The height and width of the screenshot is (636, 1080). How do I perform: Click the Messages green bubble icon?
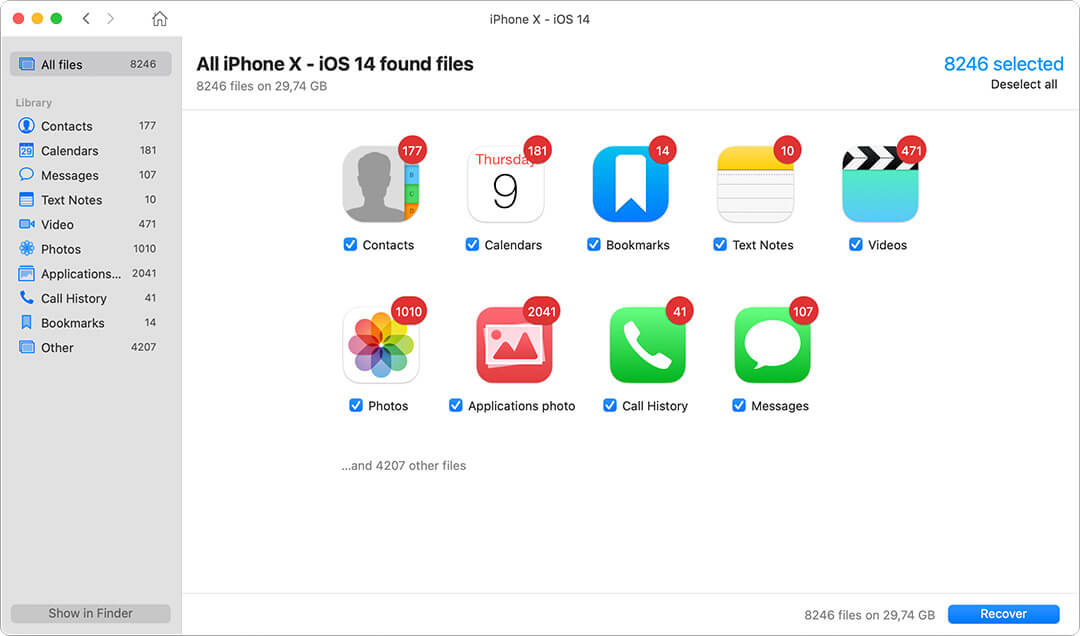pos(772,345)
